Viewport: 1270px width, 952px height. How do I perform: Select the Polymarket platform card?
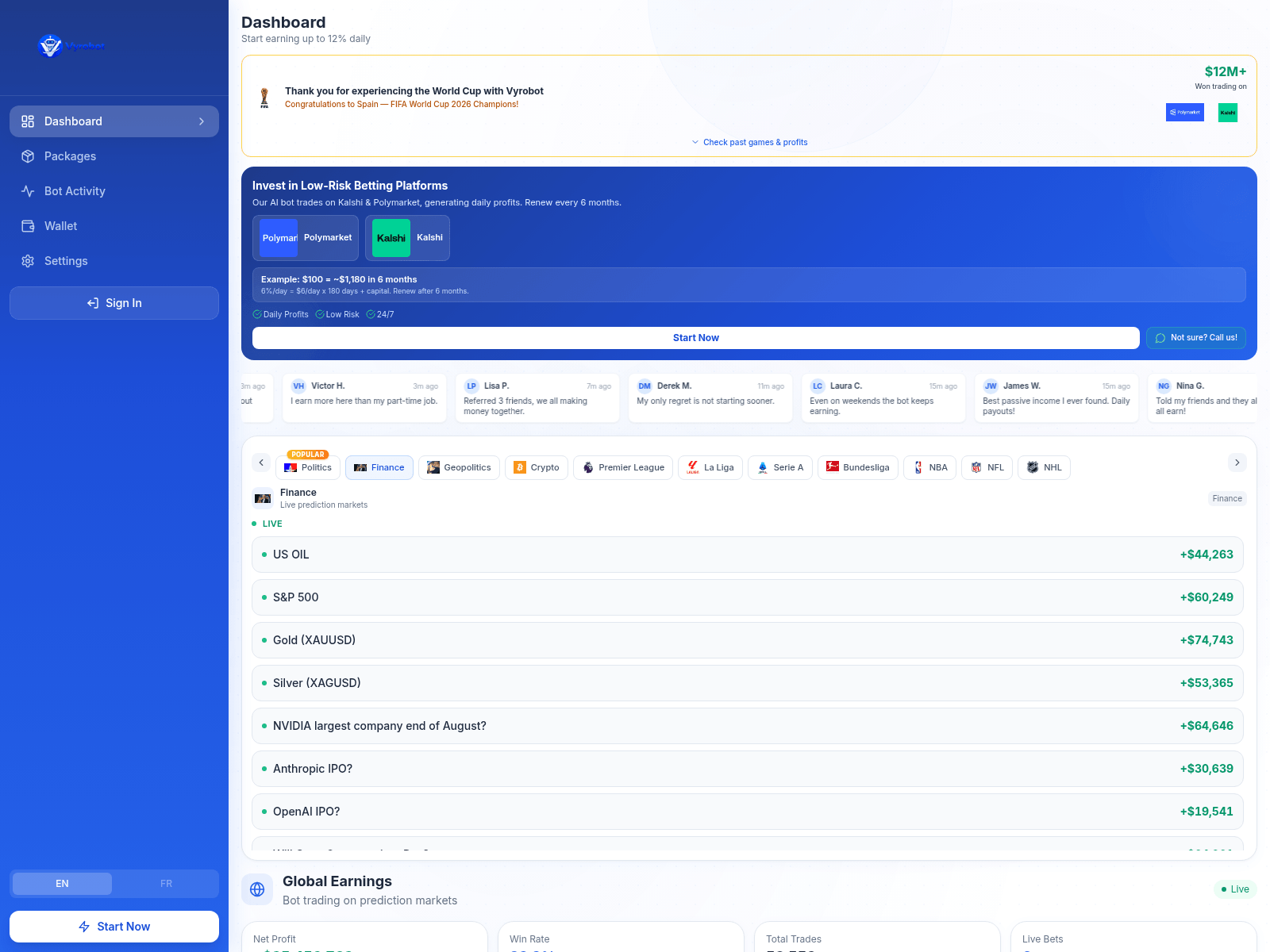pos(306,238)
